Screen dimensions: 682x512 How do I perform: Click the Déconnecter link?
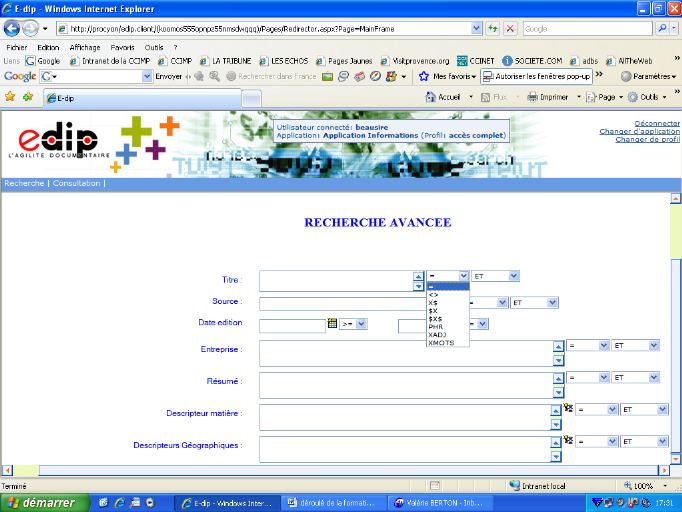tap(657, 124)
